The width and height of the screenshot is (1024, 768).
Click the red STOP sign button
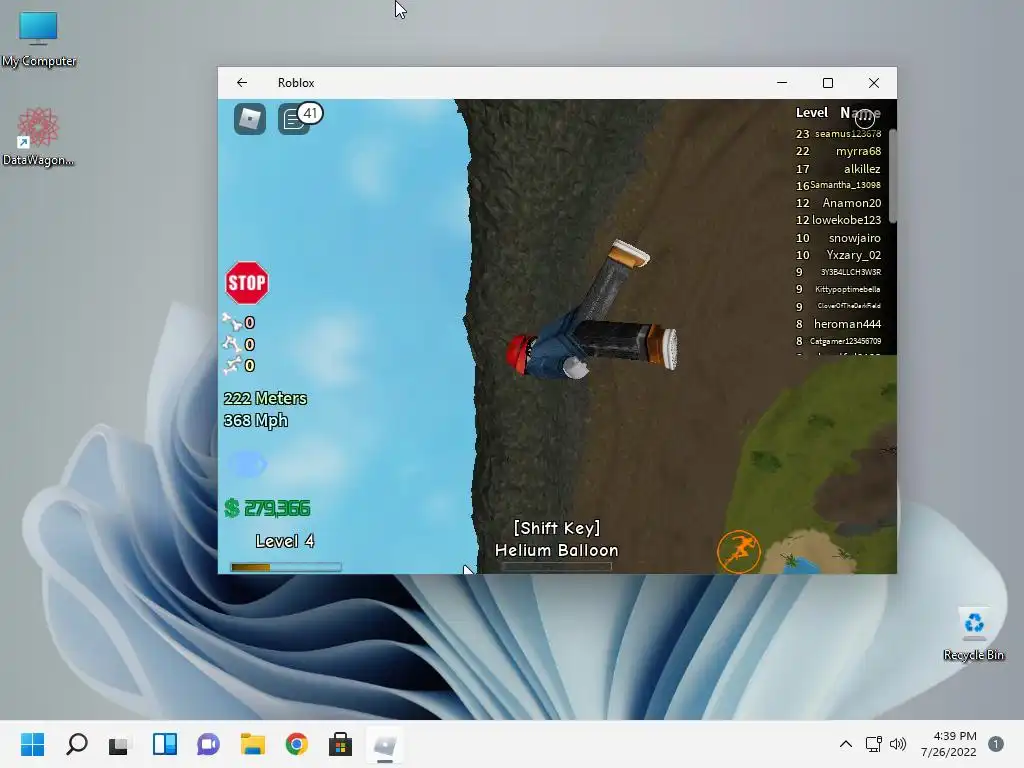click(x=247, y=283)
